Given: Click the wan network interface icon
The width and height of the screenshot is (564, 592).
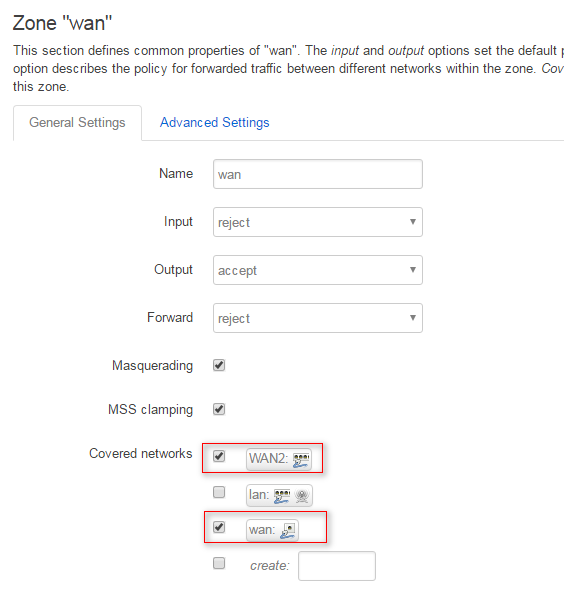Looking at the screenshot, I should coord(288,531).
